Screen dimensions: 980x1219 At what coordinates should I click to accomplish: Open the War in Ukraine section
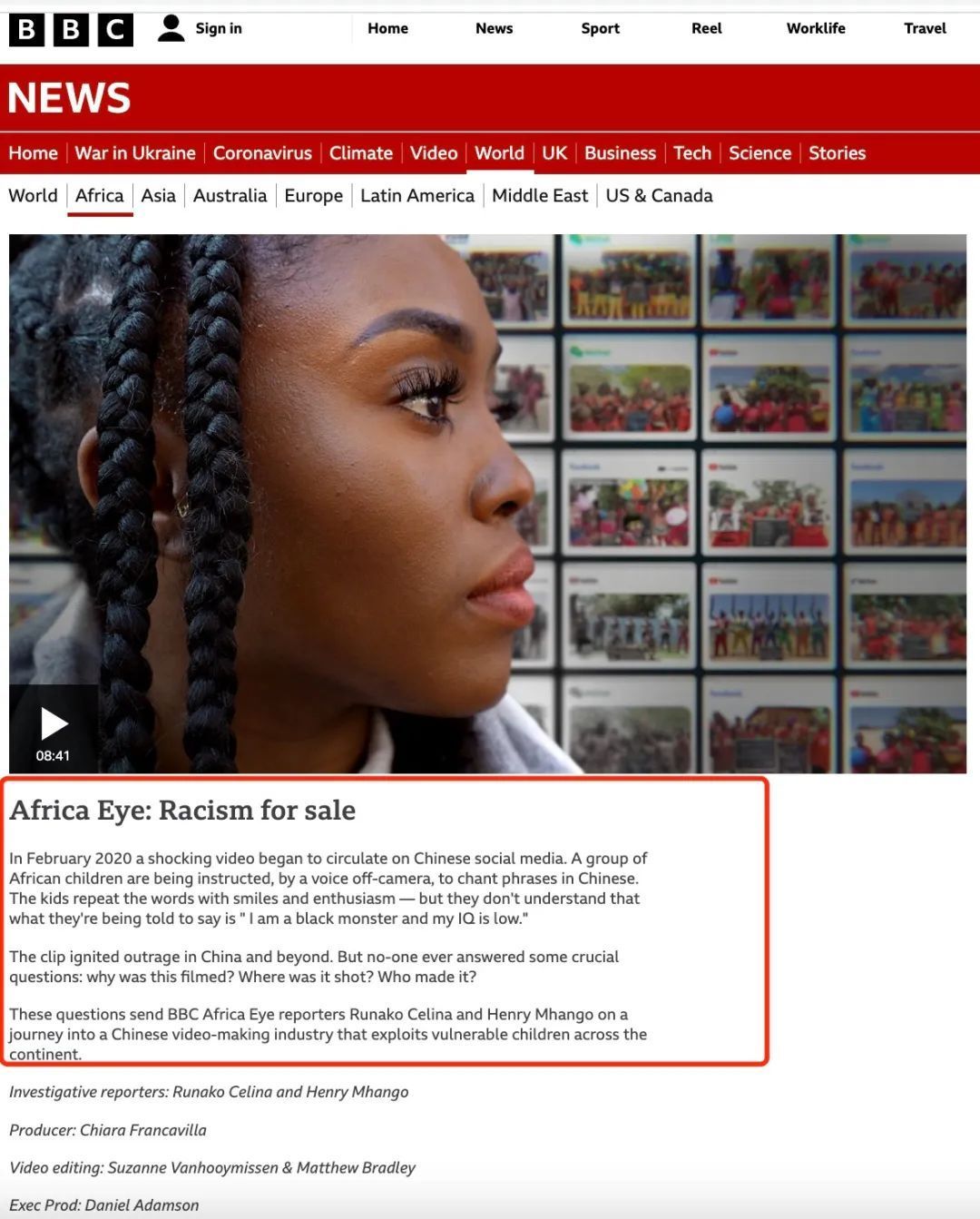tap(135, 152)
